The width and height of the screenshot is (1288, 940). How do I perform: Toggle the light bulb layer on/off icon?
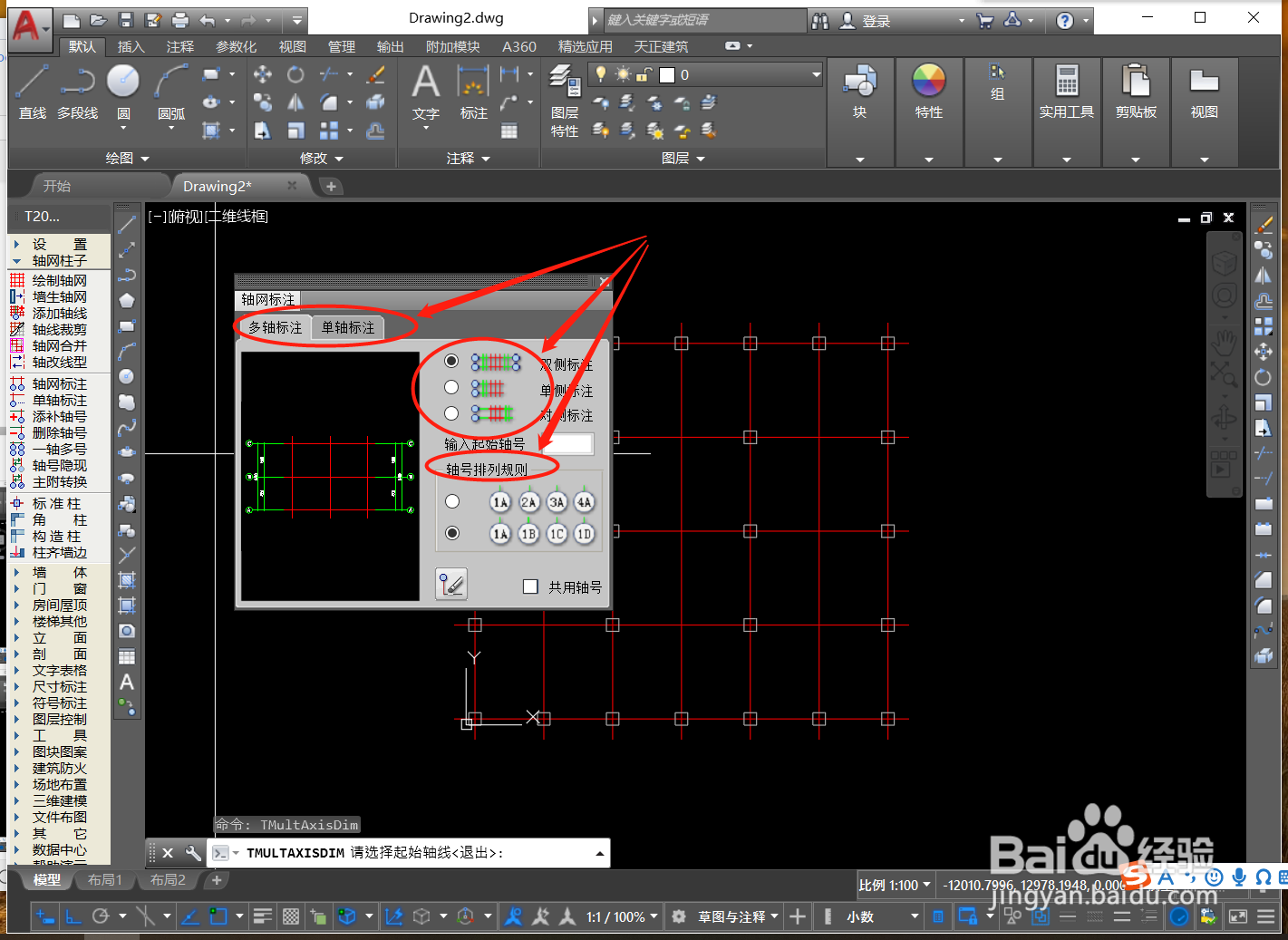[600, 74]
